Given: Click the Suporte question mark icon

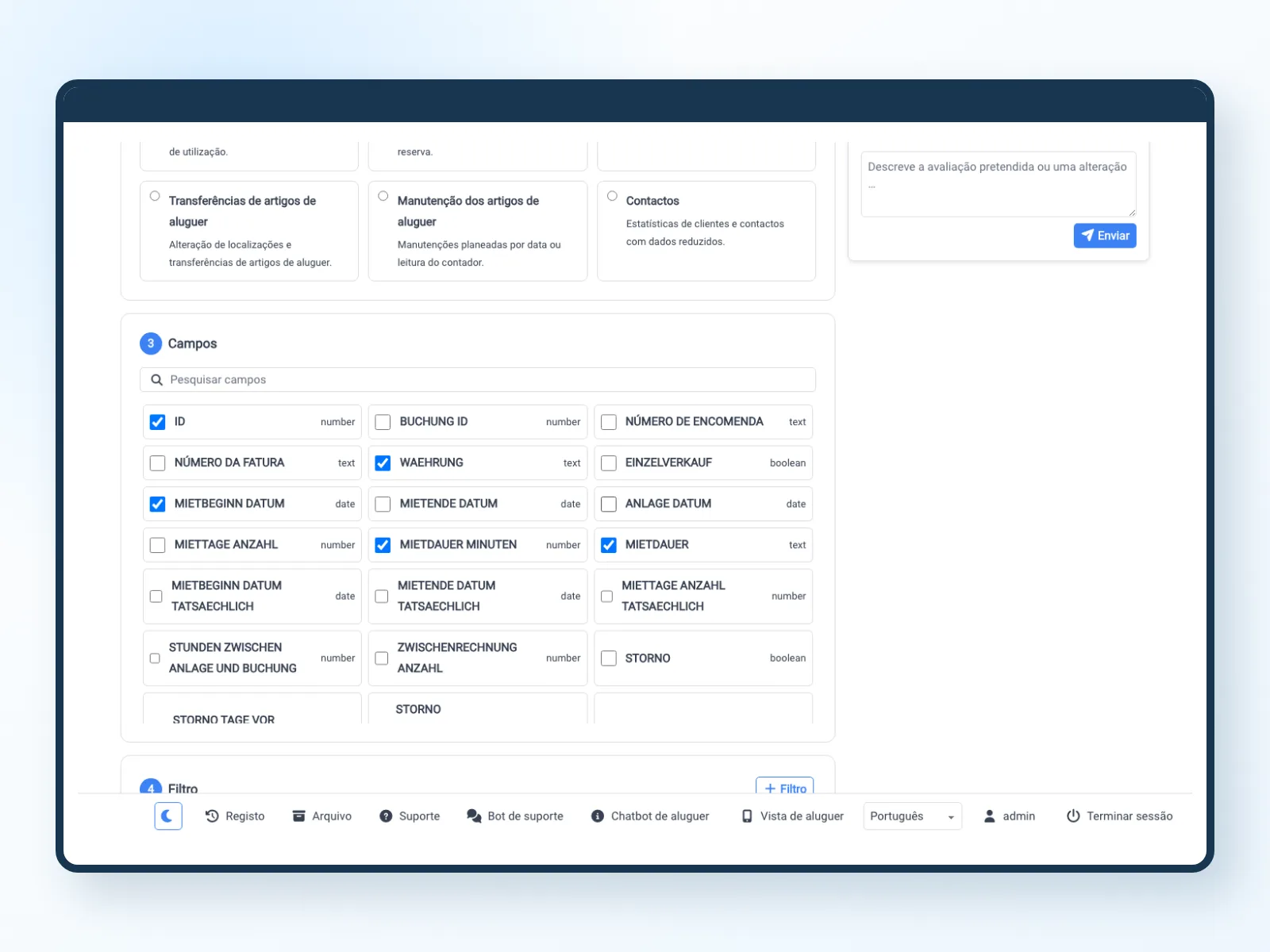Looking at the screenshot, I should point(386,816).
